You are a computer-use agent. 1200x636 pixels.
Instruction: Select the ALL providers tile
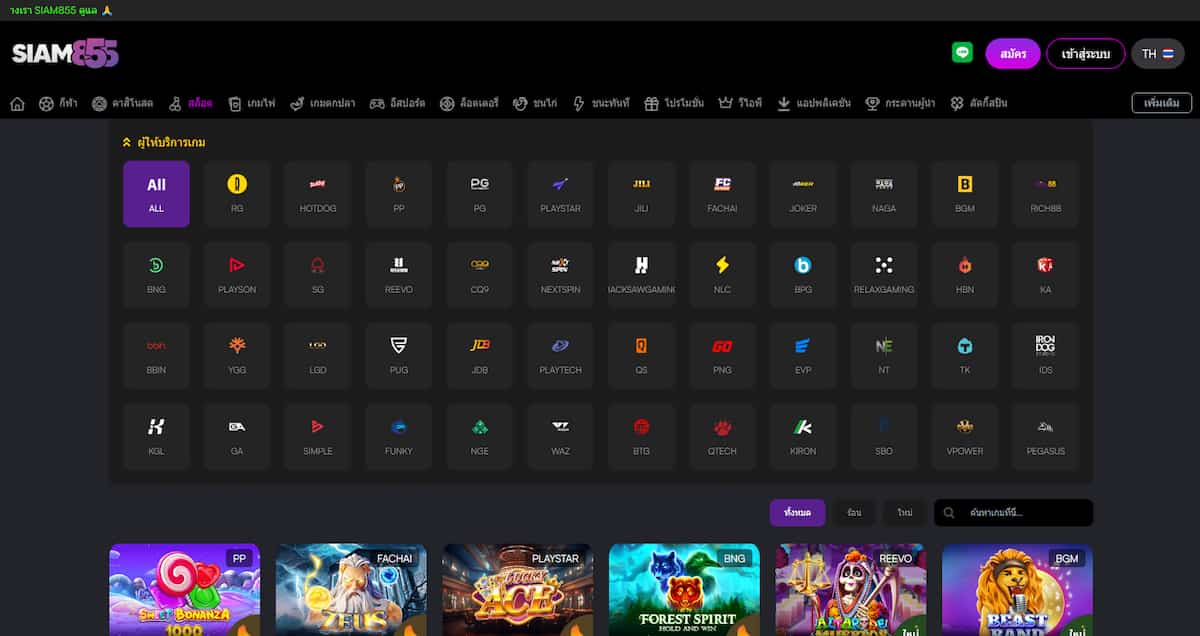pyautogui.click(x=156, y=194)
